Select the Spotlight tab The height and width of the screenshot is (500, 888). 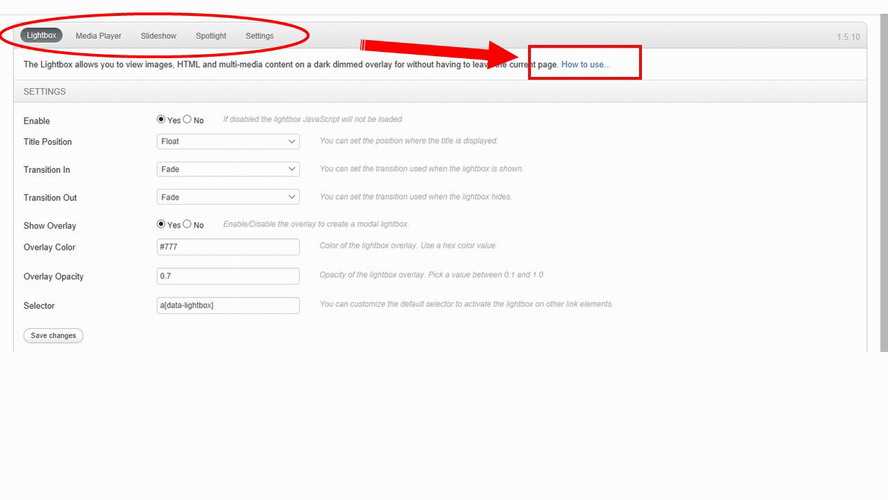click(211, 36)
